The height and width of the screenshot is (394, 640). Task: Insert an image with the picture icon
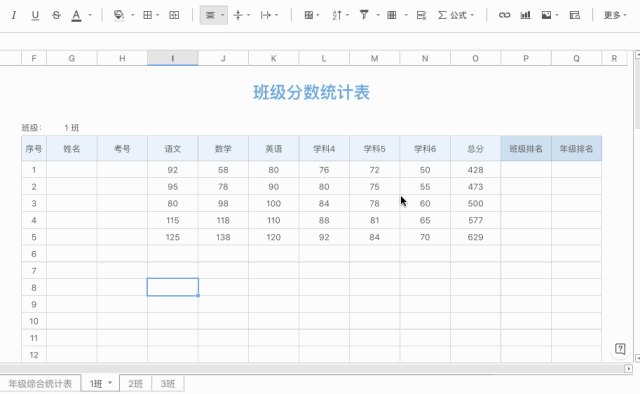[547, 15]
